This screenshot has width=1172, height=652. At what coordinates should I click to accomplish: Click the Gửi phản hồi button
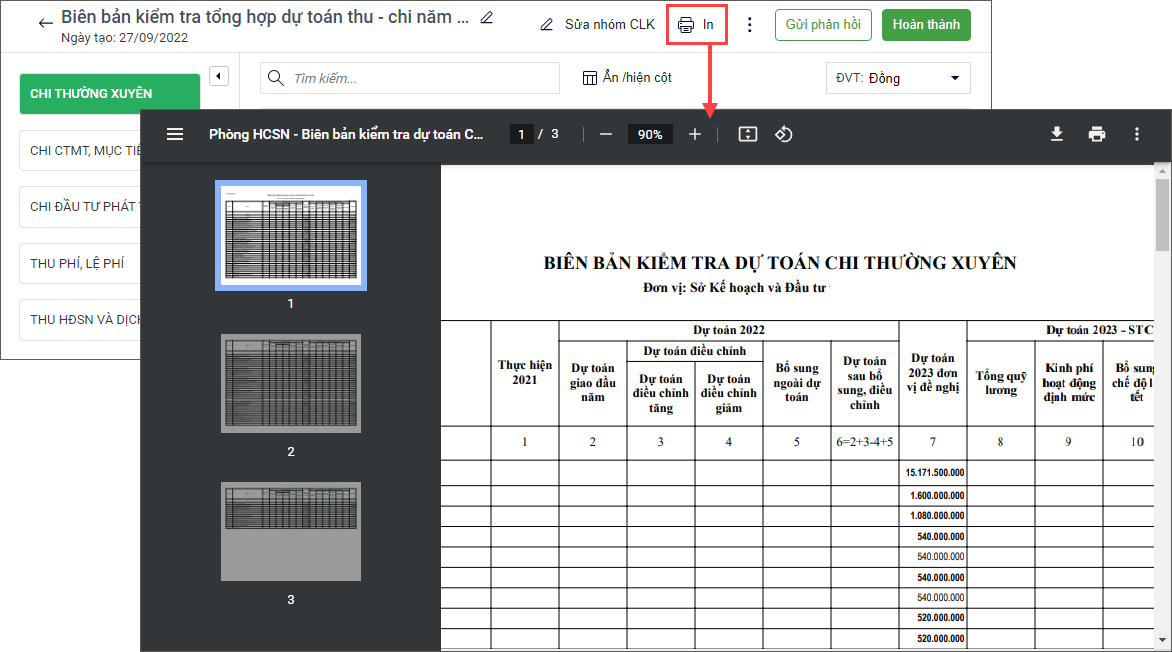[x=823, y=25]
